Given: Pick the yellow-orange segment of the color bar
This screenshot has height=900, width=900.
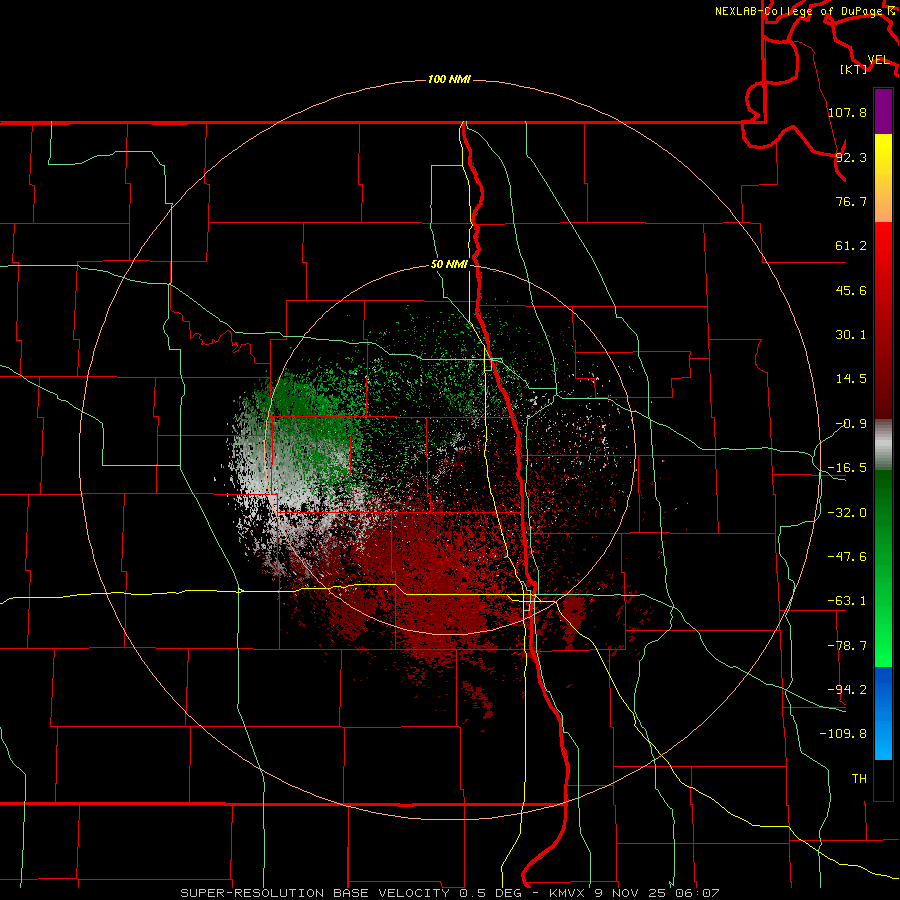Looking at the screenshot, I should pyautogui.click(x=883, y=179).
